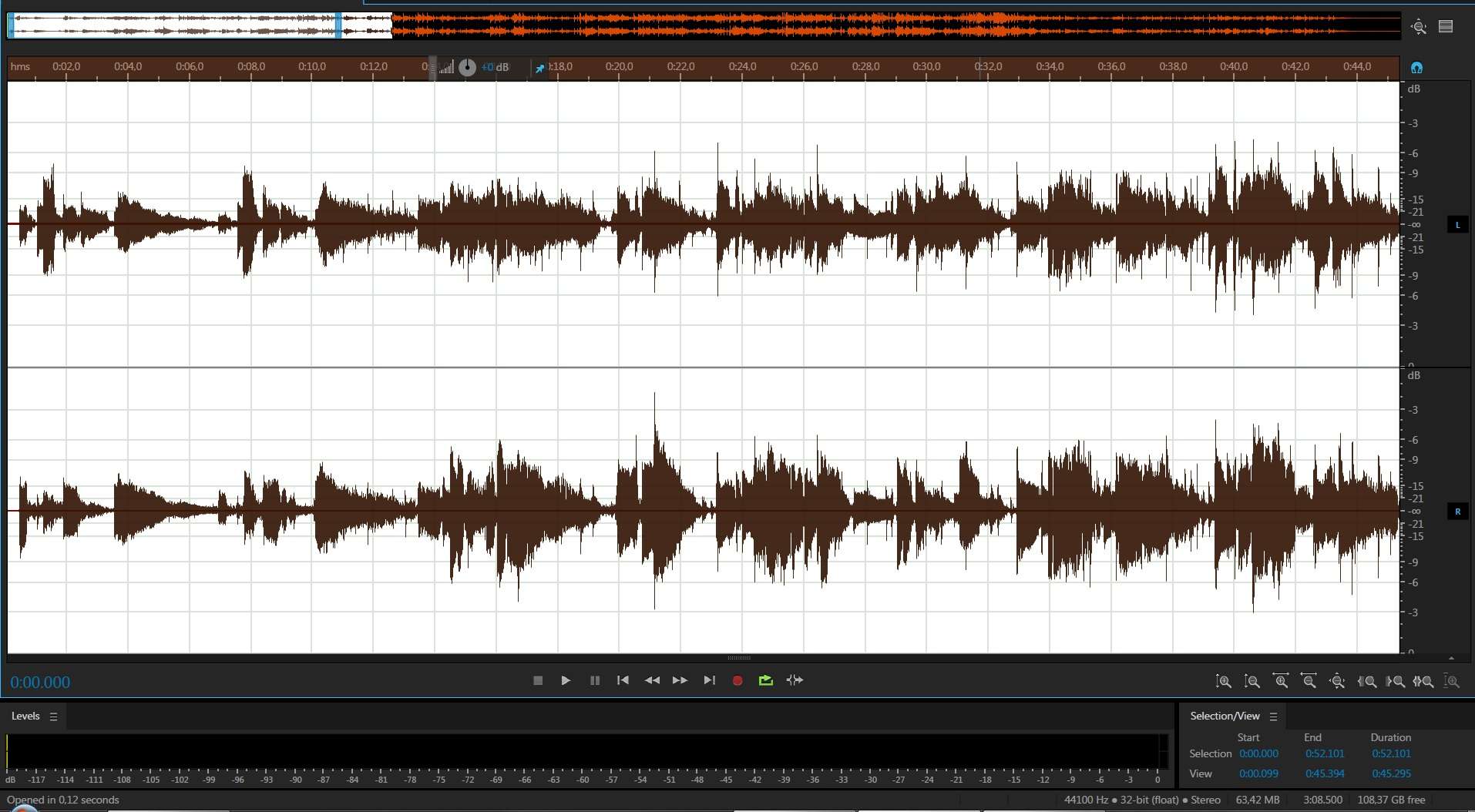Click Zoom Out Amplitude icon
The width and height of the screenshot is (1475, 812).
[x=1252, y=681]
